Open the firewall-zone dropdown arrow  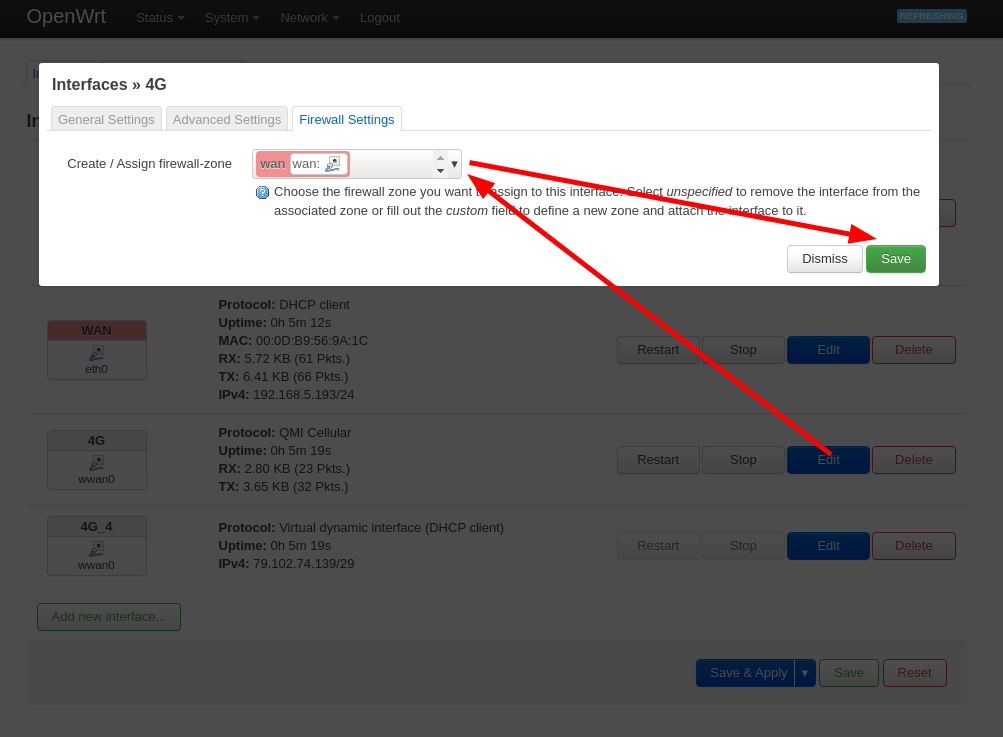coord(454,164)
